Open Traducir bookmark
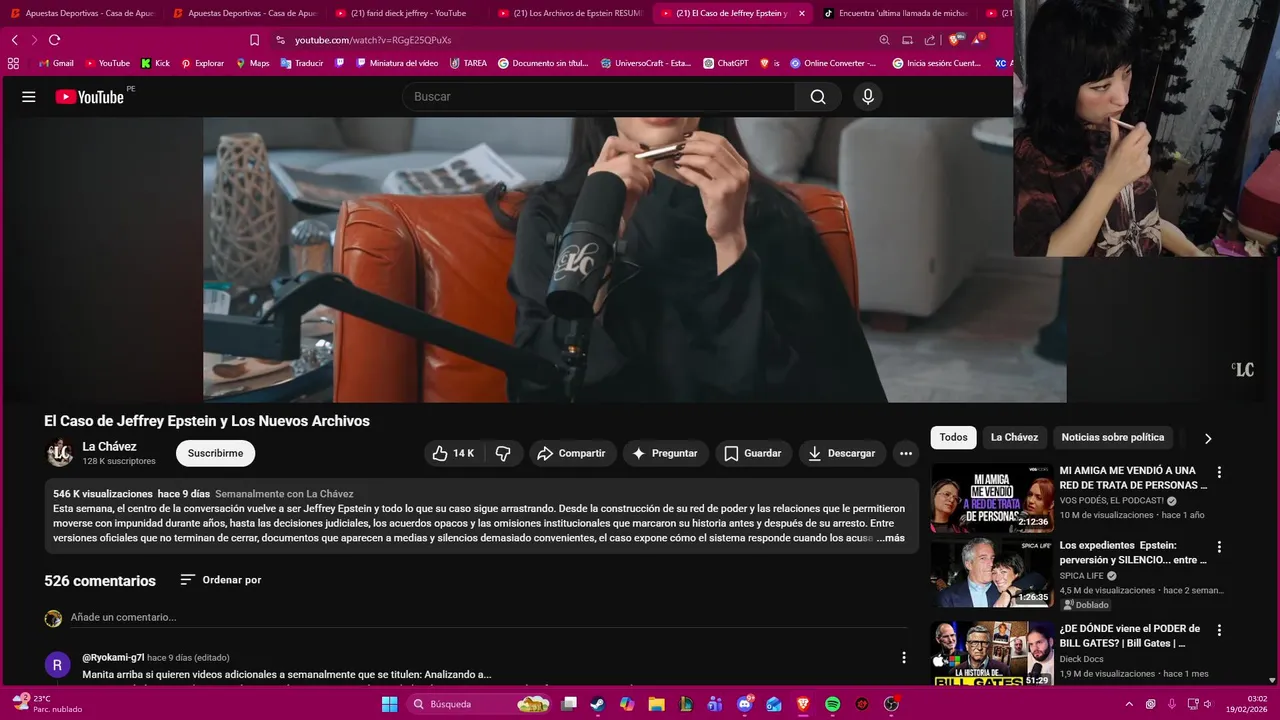Viewport: 1280px width, 720px height. tap(302, 63)
